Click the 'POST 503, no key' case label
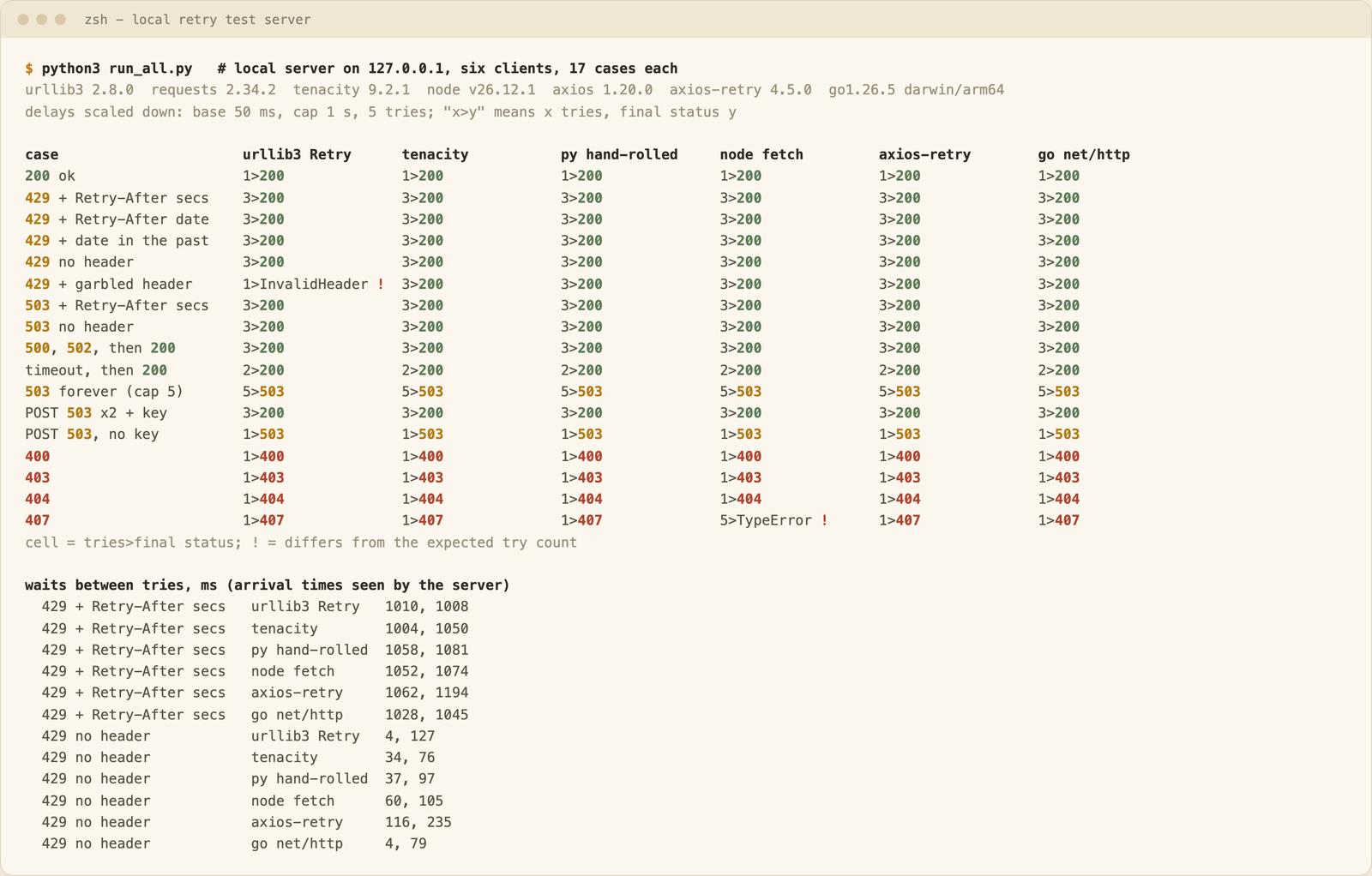The image size is (1372, 876). tap(92, 435)
